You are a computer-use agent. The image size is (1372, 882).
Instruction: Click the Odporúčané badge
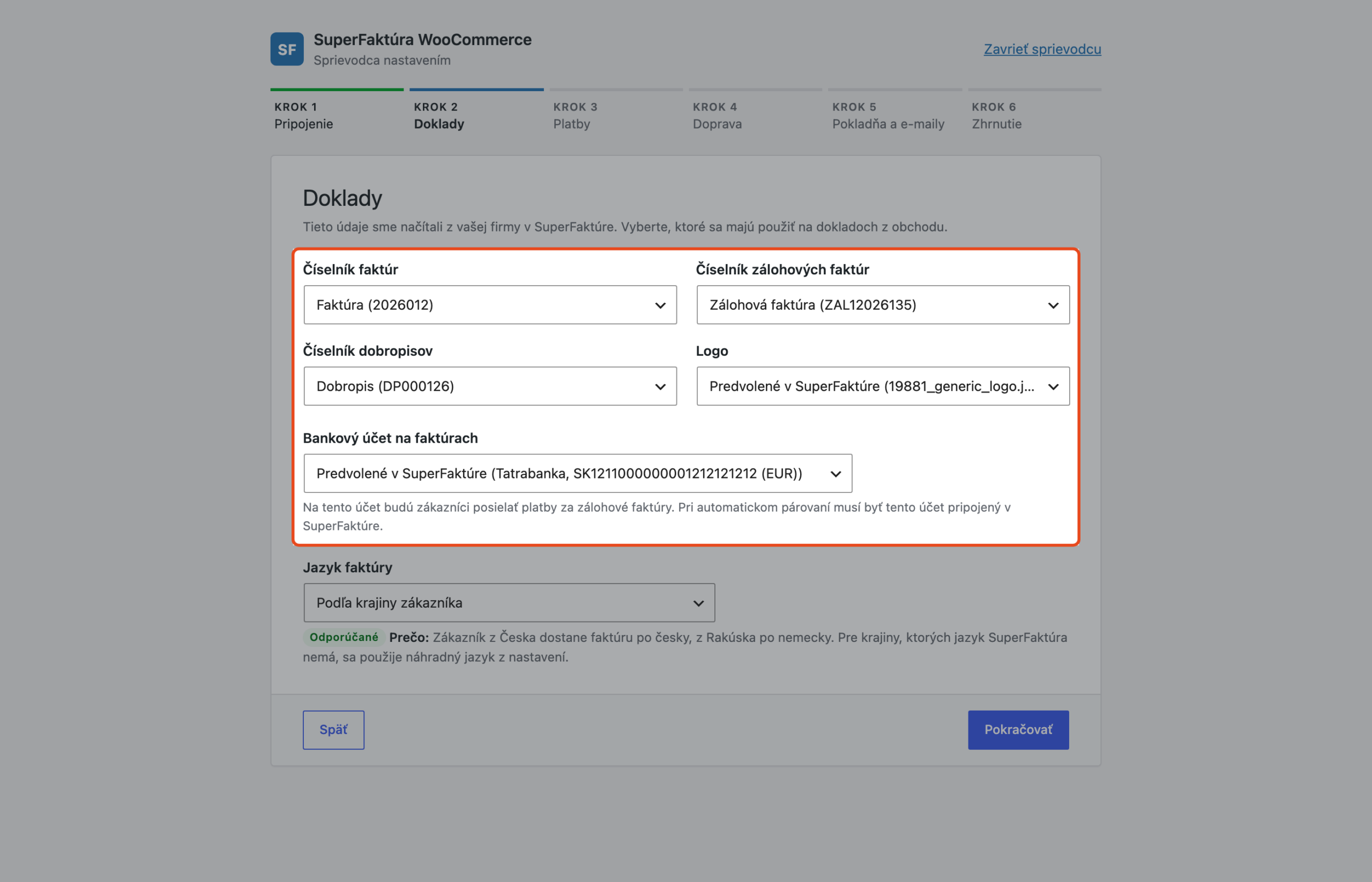click(344, 637)
